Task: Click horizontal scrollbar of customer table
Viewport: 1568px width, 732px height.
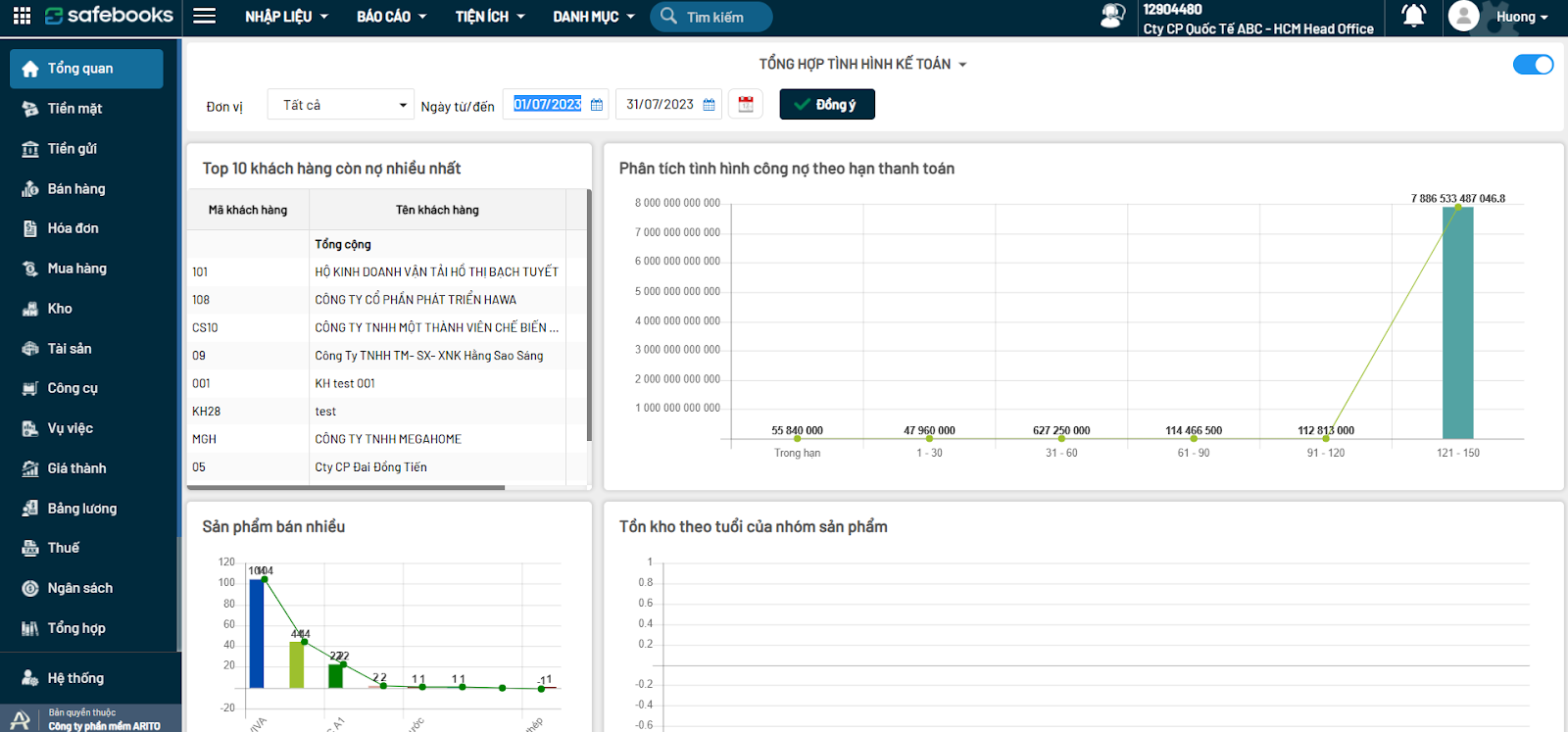Action: [346, 487]
